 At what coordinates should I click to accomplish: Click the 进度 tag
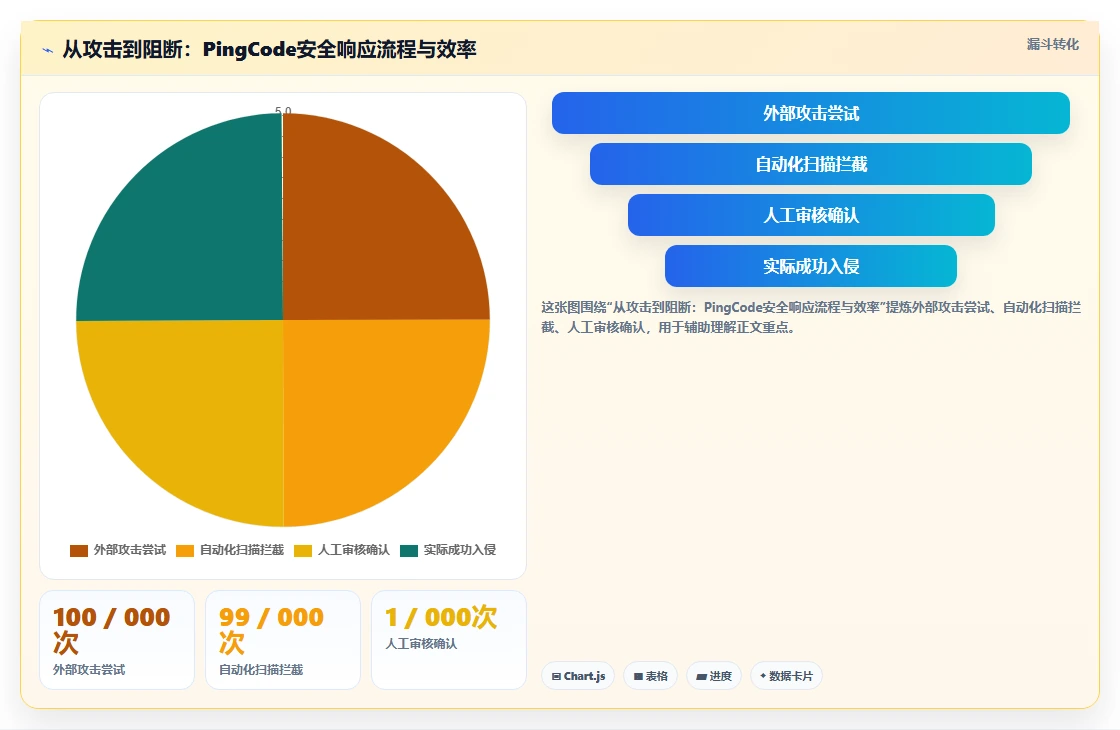pyautogui.click(x=714, y=676)
